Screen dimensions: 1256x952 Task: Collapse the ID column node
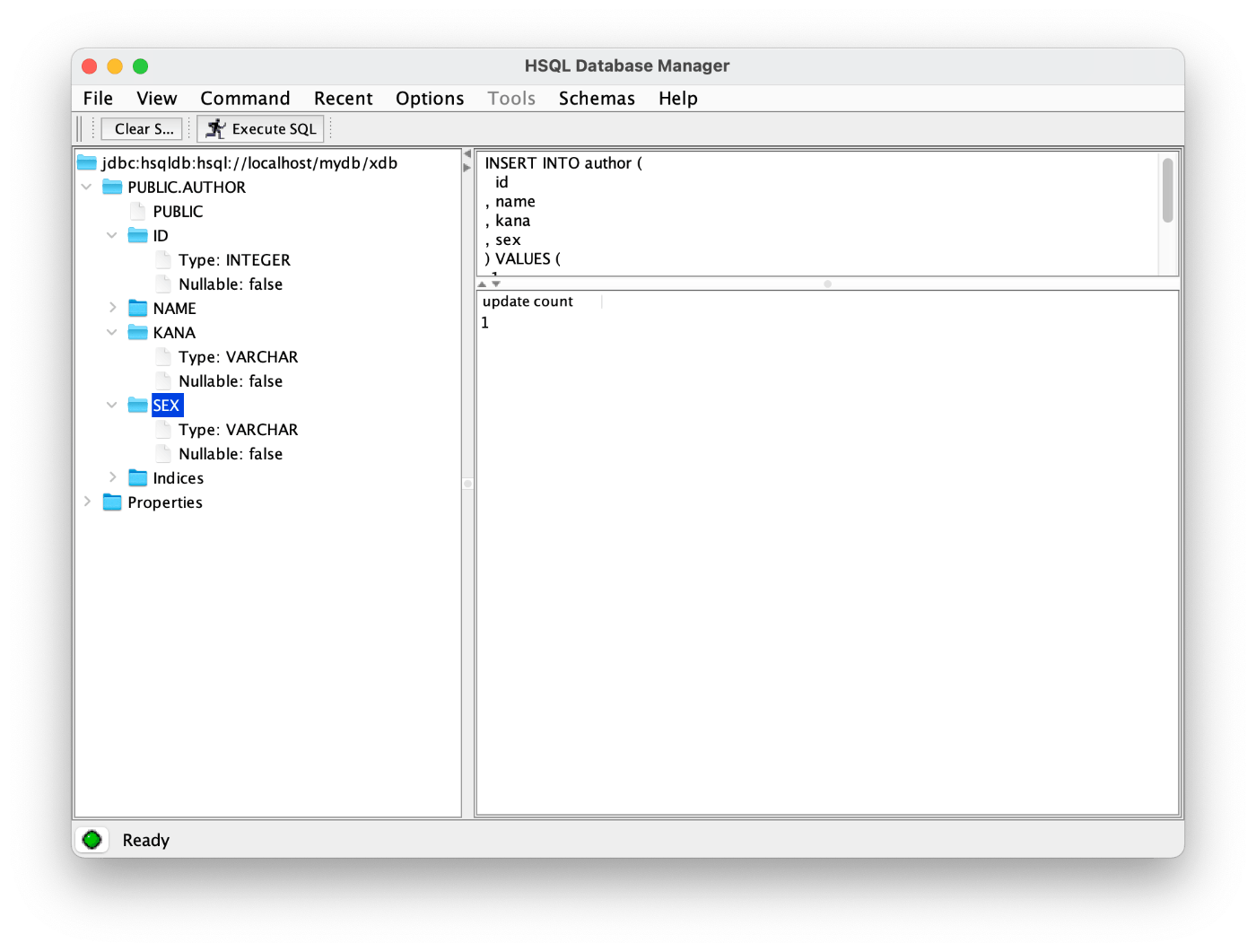pyautogui.click(x=112, y=235)
